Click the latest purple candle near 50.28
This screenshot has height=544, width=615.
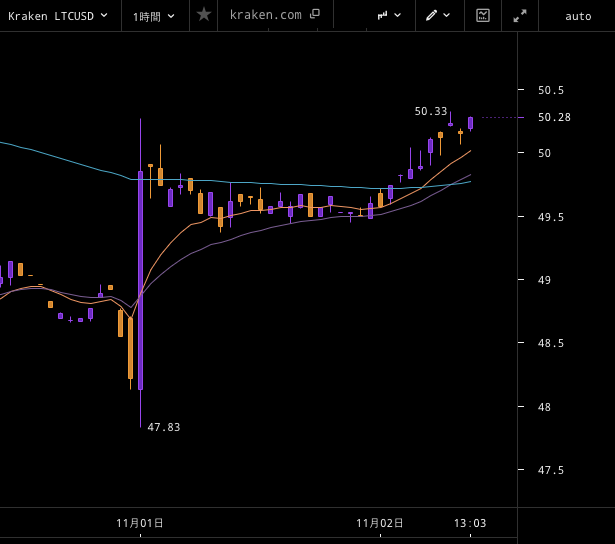click(x=470, y=123)
